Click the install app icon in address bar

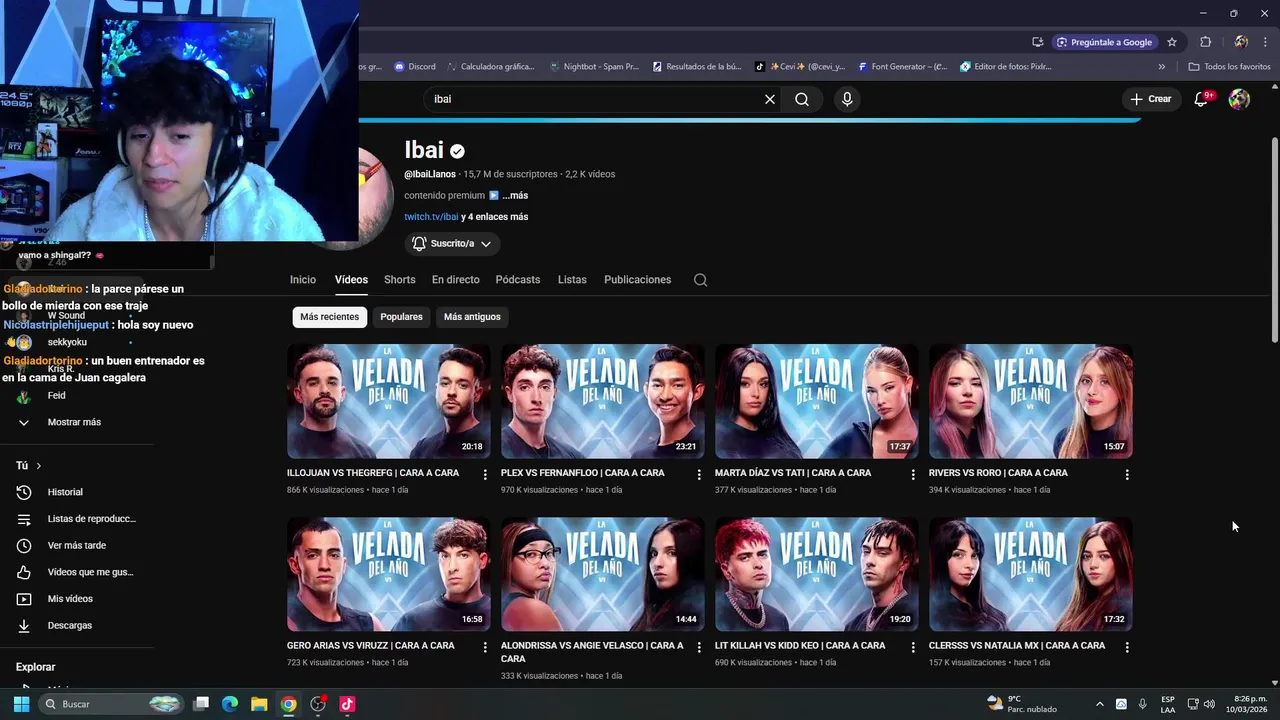(x=1038, y=42)
